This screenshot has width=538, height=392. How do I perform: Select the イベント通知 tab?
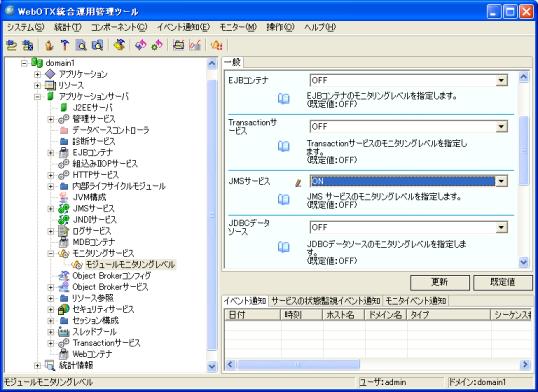245,301
